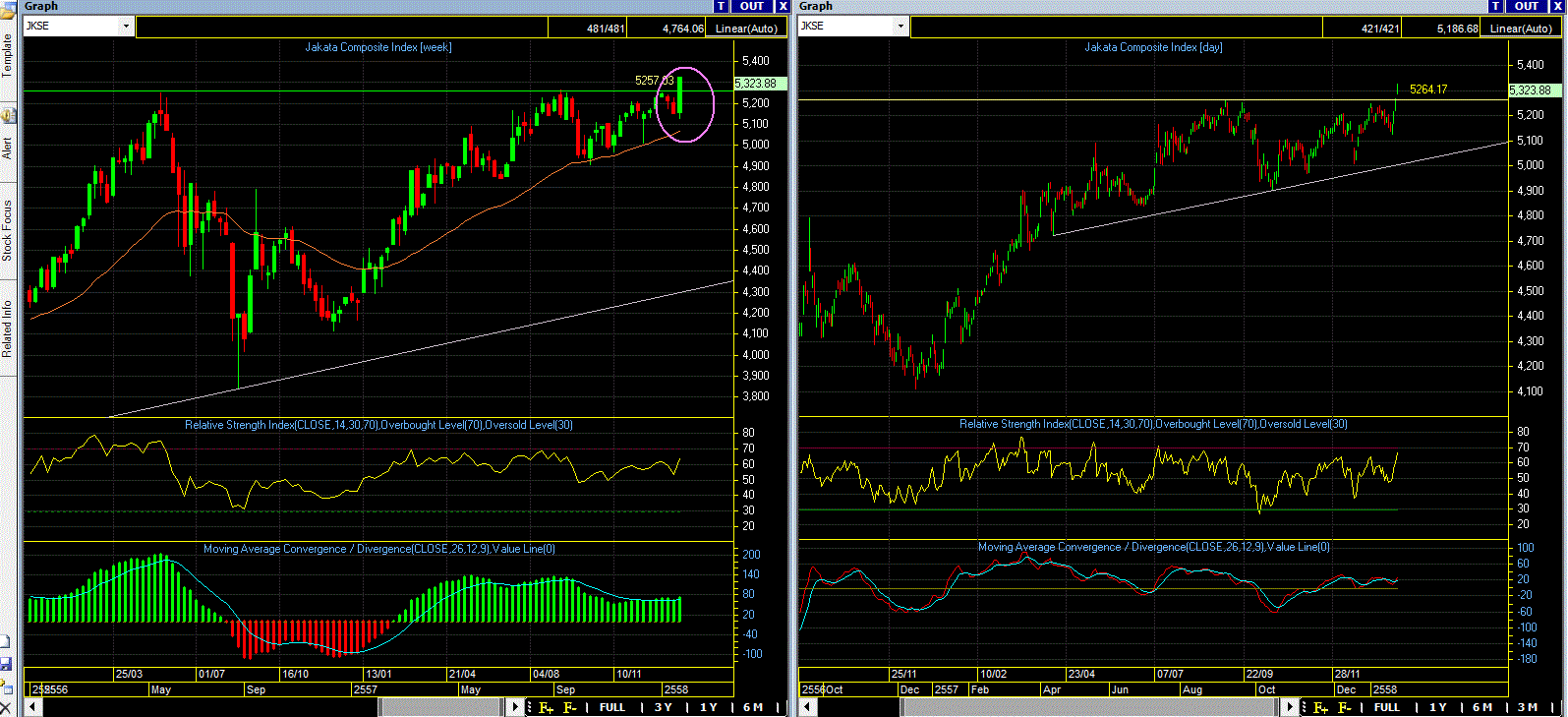The width and height of the screenshot is (1568, 717).
Task: Open the JKSE symbol dropdown in daily graph
Action: pos(901,27)
